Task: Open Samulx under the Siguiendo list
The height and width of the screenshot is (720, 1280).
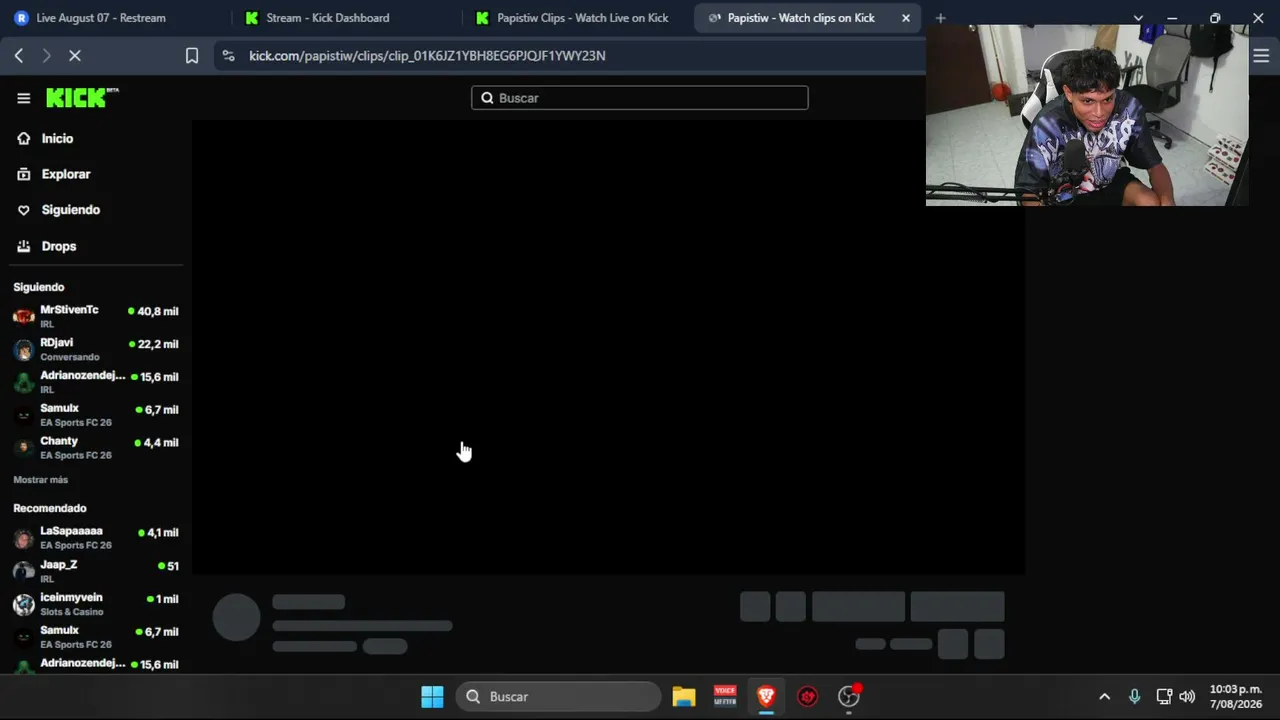Action: [x=96, y=414]
